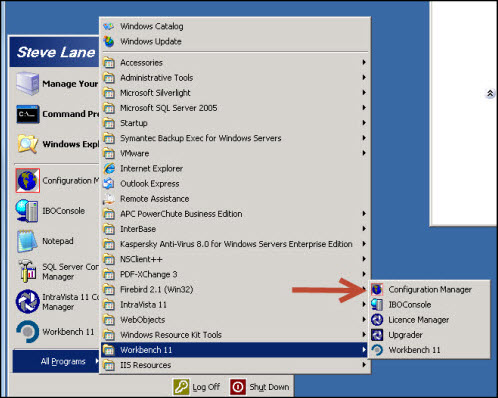Click the Licence Manager icon in submenu
This screenshot has height=398, width=498.
(377, 320)
